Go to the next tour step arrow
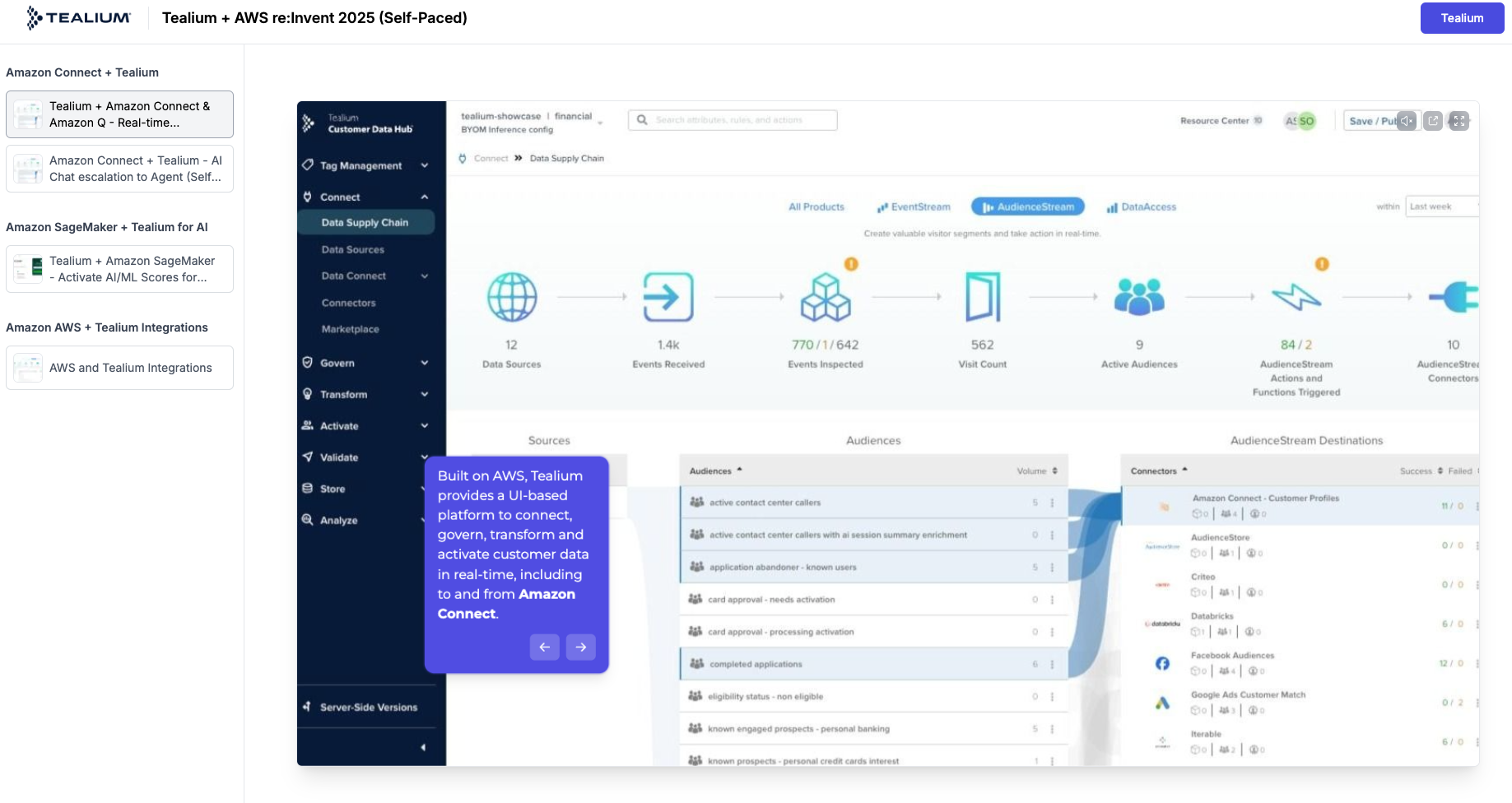Screen dimensions: 1512x803 pos(580,648)
